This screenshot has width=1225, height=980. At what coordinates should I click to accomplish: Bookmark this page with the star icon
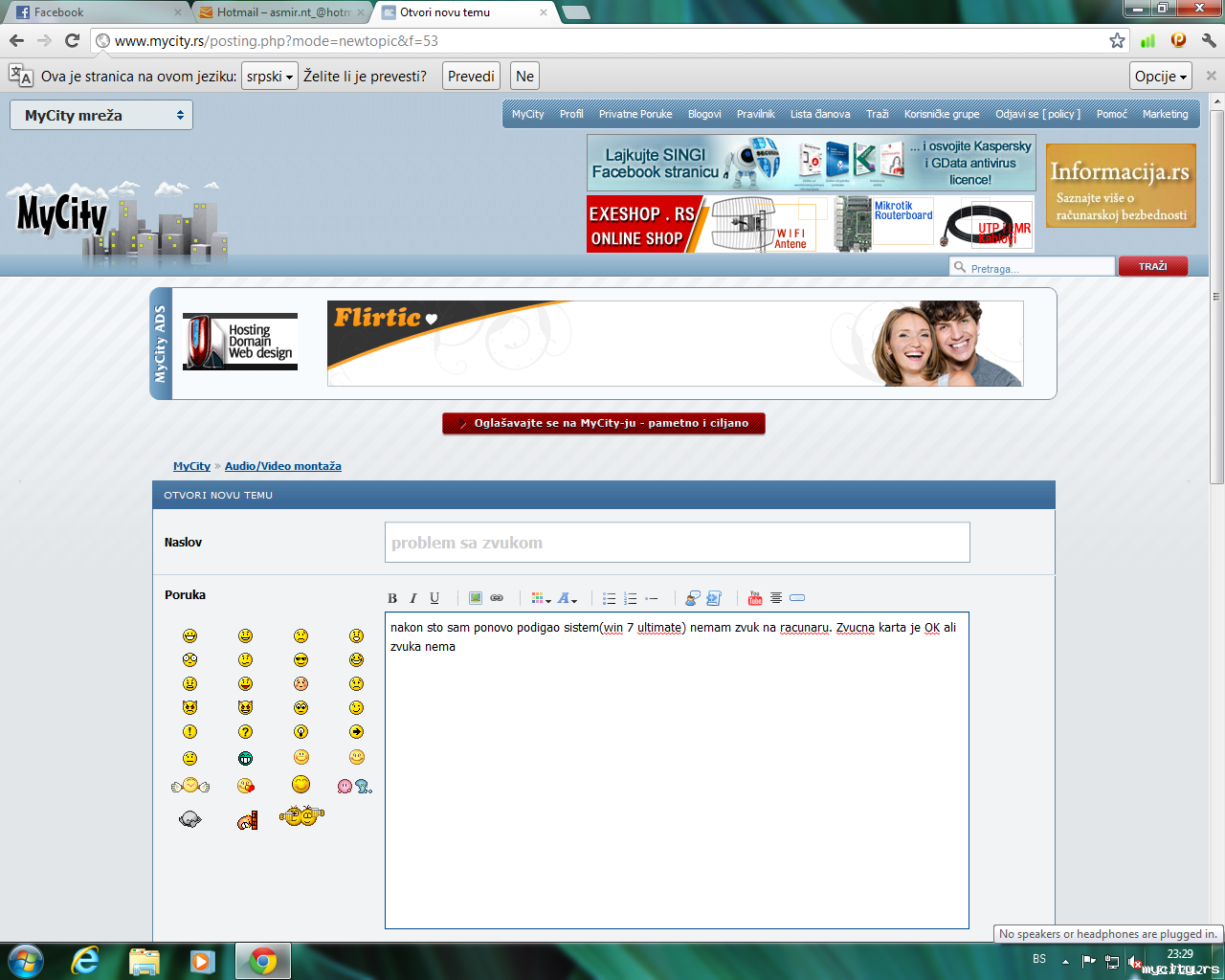pos(1117,40)
